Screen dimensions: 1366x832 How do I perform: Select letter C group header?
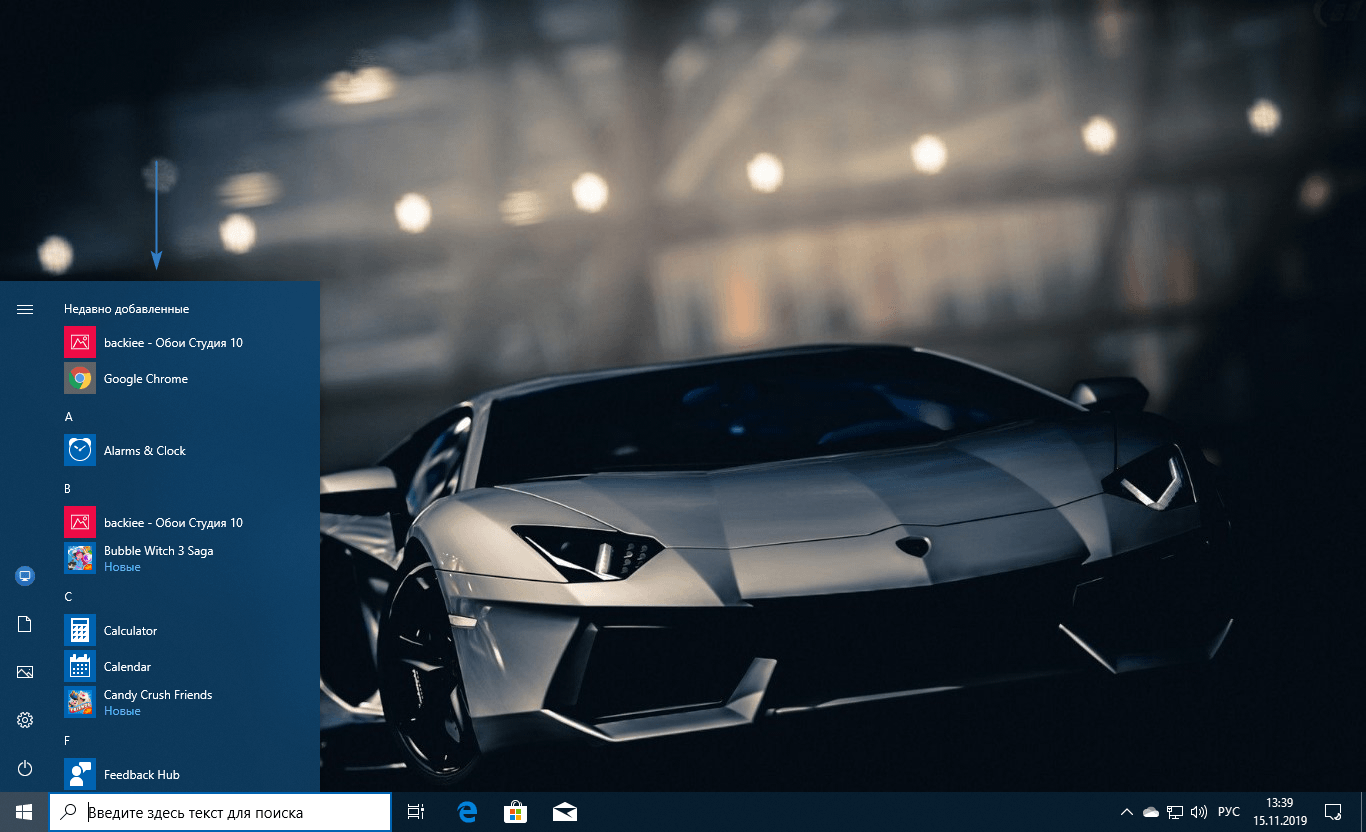(x=69, y=597)
